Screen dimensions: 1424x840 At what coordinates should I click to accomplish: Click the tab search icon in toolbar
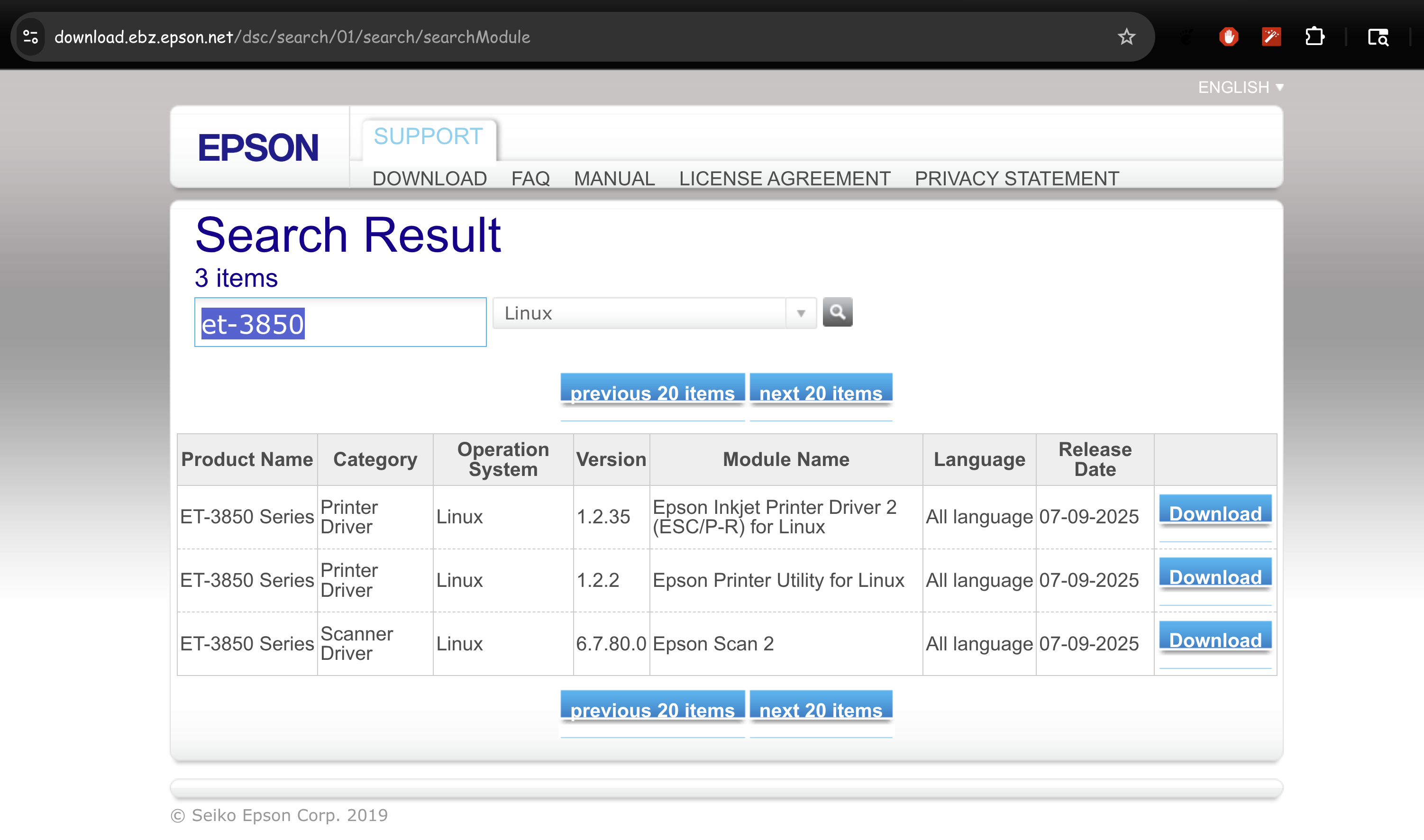click(x=1378, y=37)
